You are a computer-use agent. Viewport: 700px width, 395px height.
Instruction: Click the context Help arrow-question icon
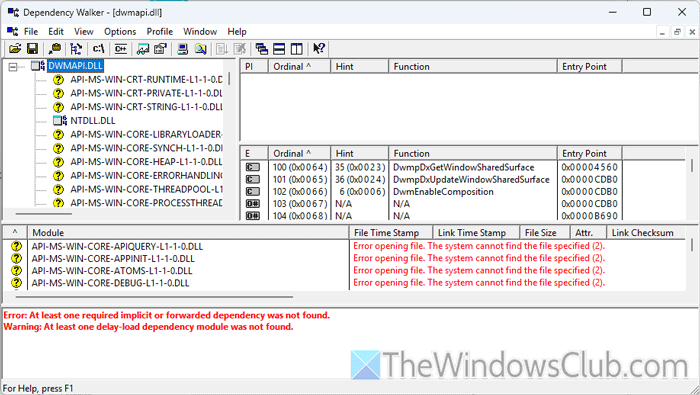click(x=319, y=49)
